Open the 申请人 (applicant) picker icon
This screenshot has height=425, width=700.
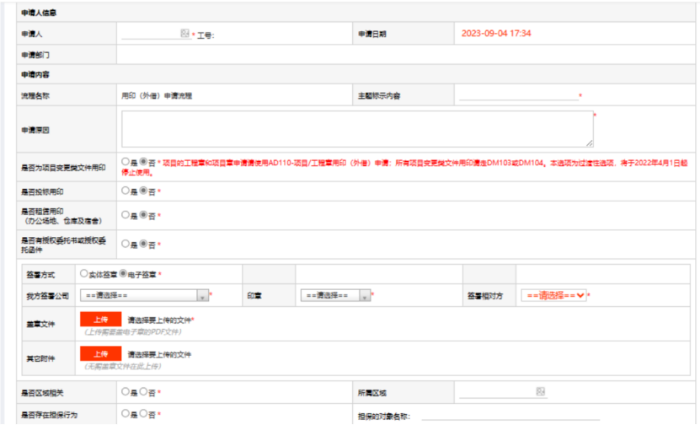(x=185, y=33)
